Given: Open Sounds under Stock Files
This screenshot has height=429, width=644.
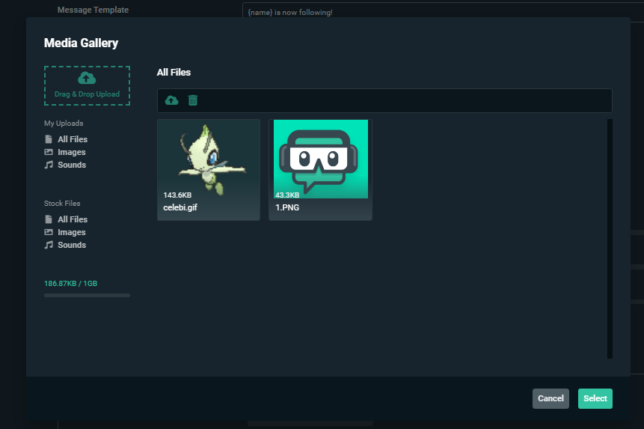Looking at the screenshot, I should tap(71, 245).
